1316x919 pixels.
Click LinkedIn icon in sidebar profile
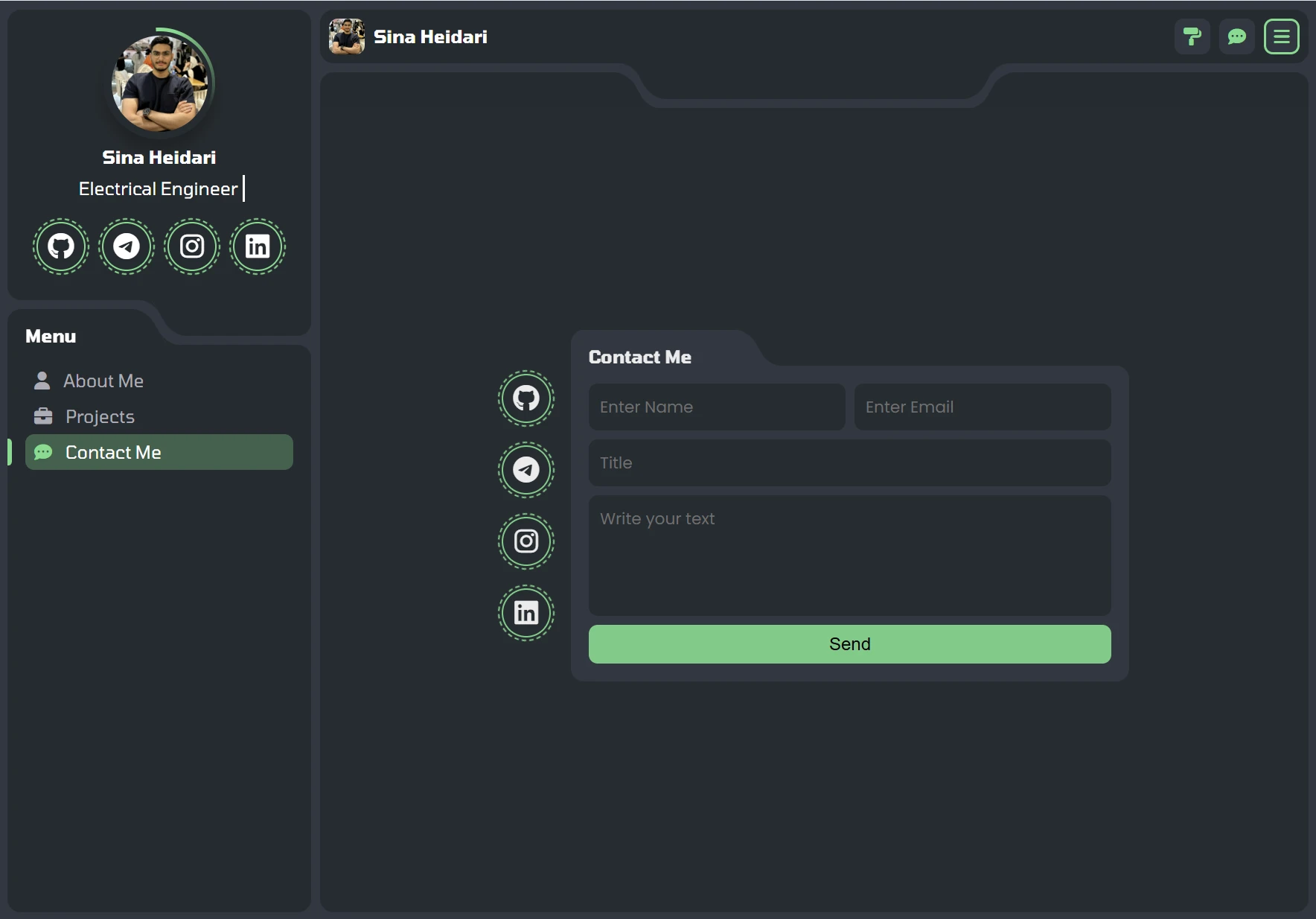click(x=258, y=247)
